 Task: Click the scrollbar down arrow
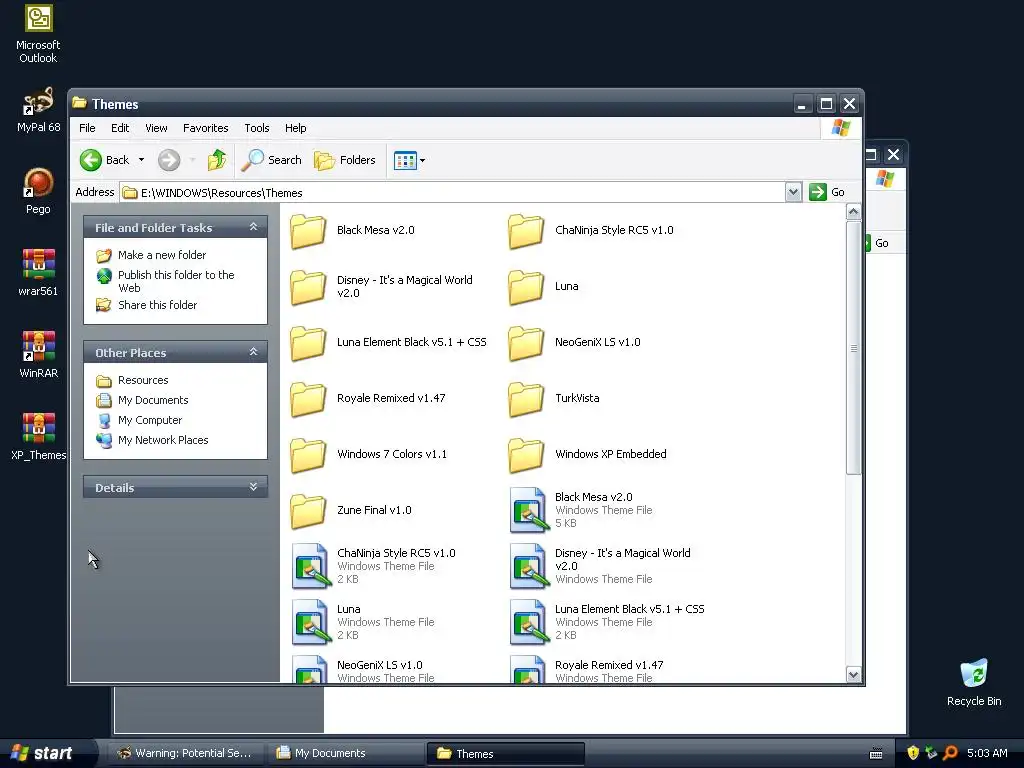click(x=853, y=675)
